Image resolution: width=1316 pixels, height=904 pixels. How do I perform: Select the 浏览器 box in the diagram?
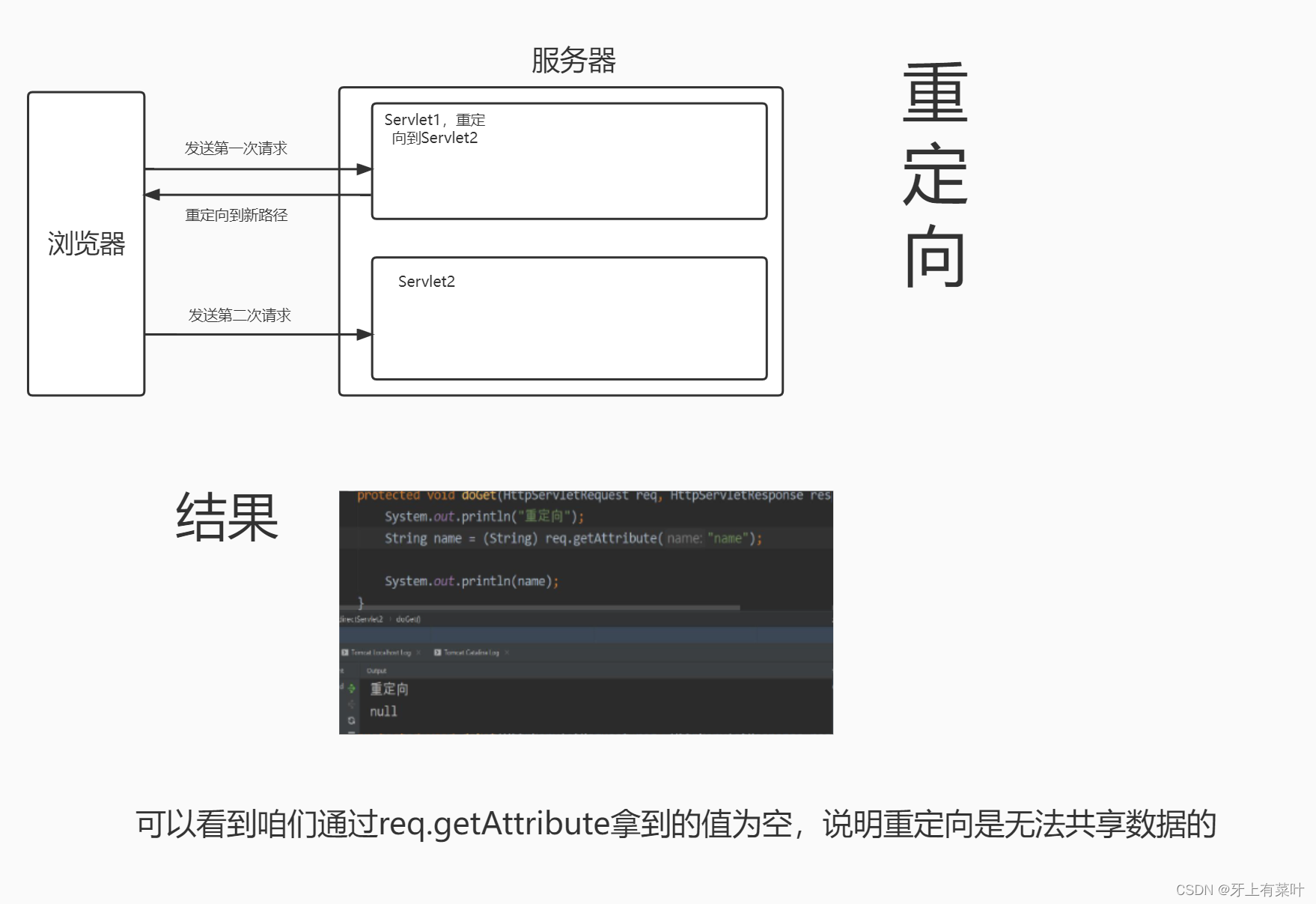click(x=86, y=243)
